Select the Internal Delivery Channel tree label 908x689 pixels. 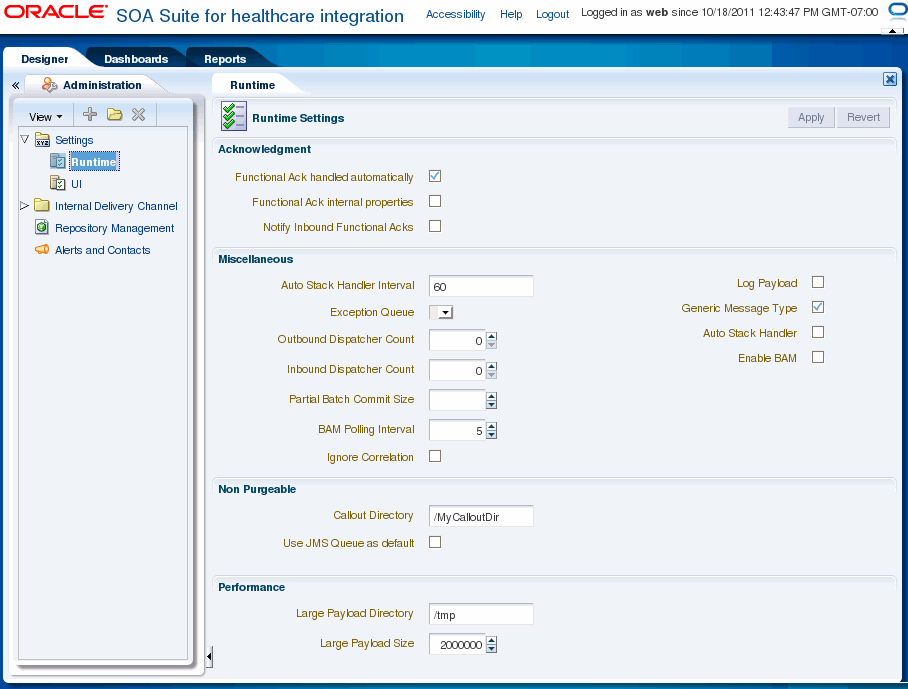[x=116, y=206]
